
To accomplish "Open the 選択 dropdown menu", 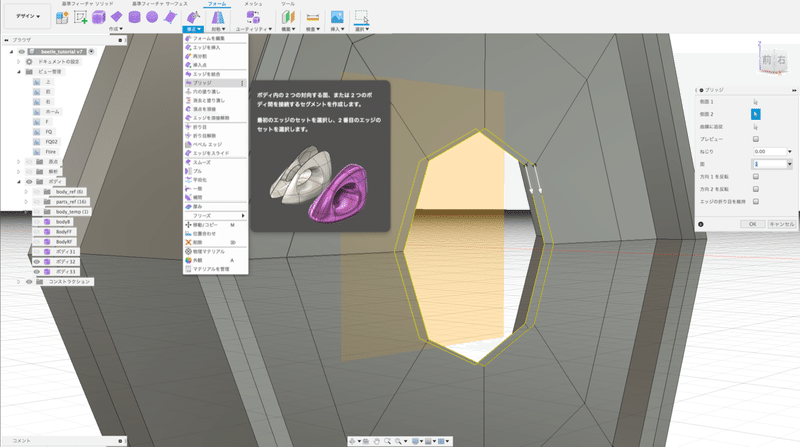I will tap(362, 29).
